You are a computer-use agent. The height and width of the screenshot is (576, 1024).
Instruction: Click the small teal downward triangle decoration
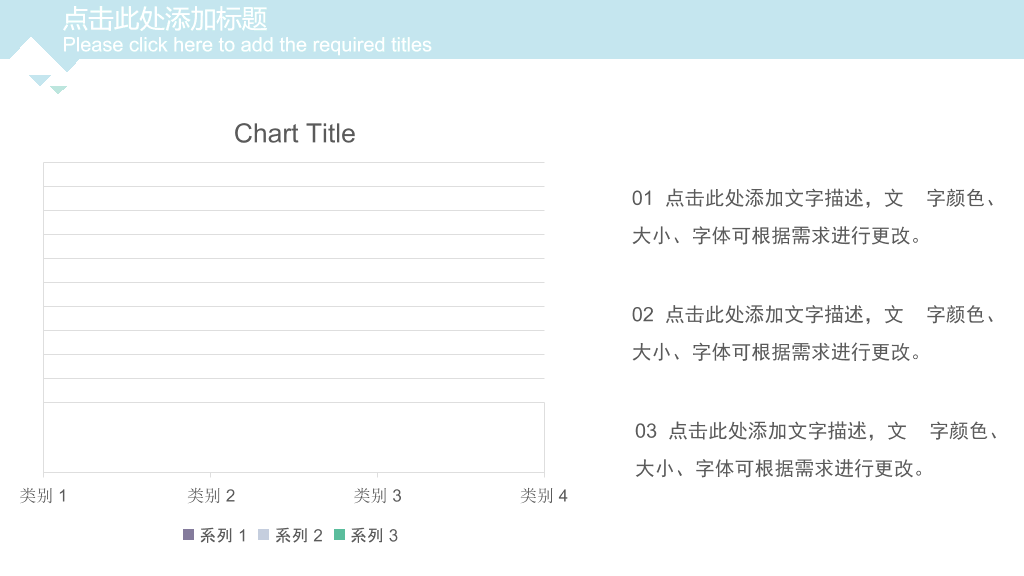tap(59, 90)
